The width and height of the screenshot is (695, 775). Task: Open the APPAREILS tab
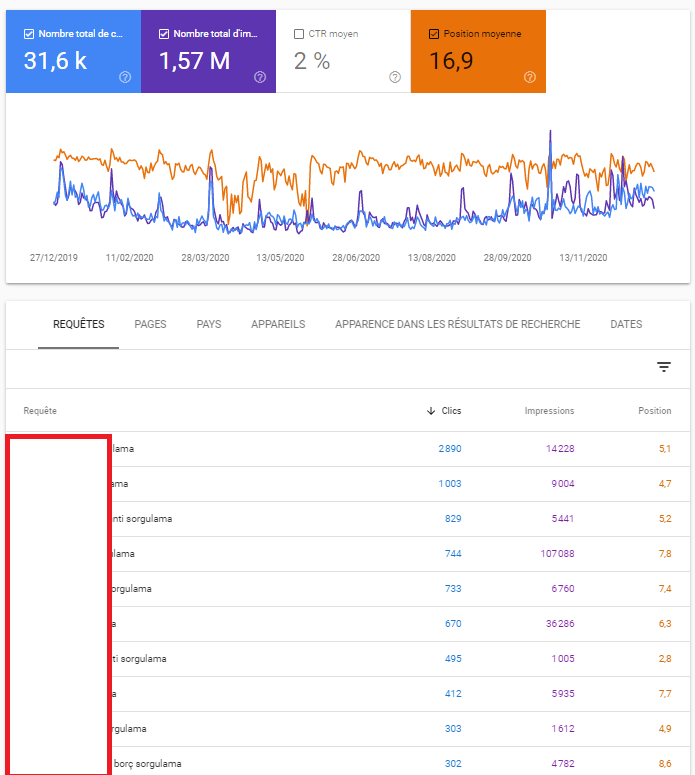click(x=278, y=324)
